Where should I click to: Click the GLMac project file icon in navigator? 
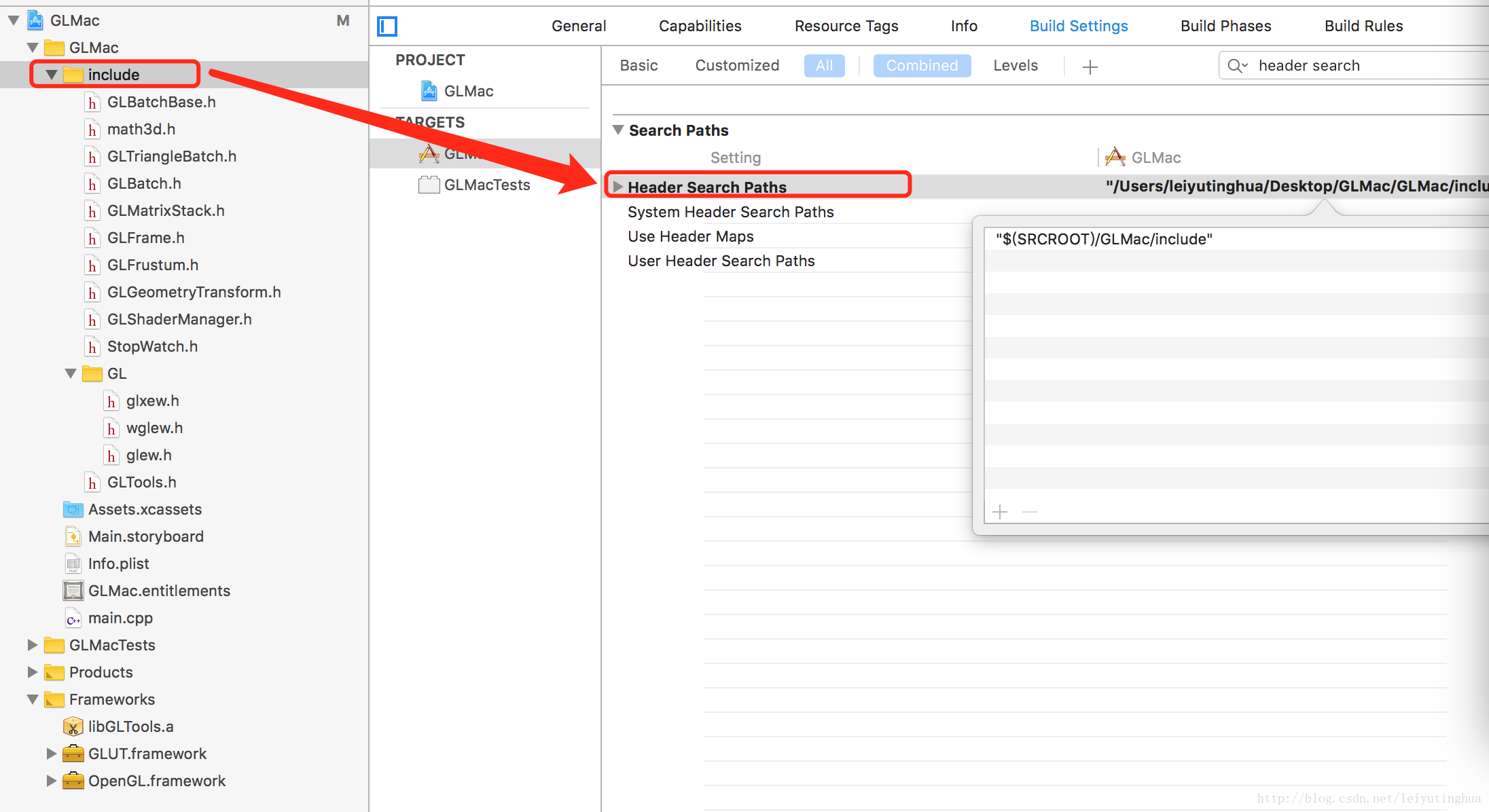(36, 20)
